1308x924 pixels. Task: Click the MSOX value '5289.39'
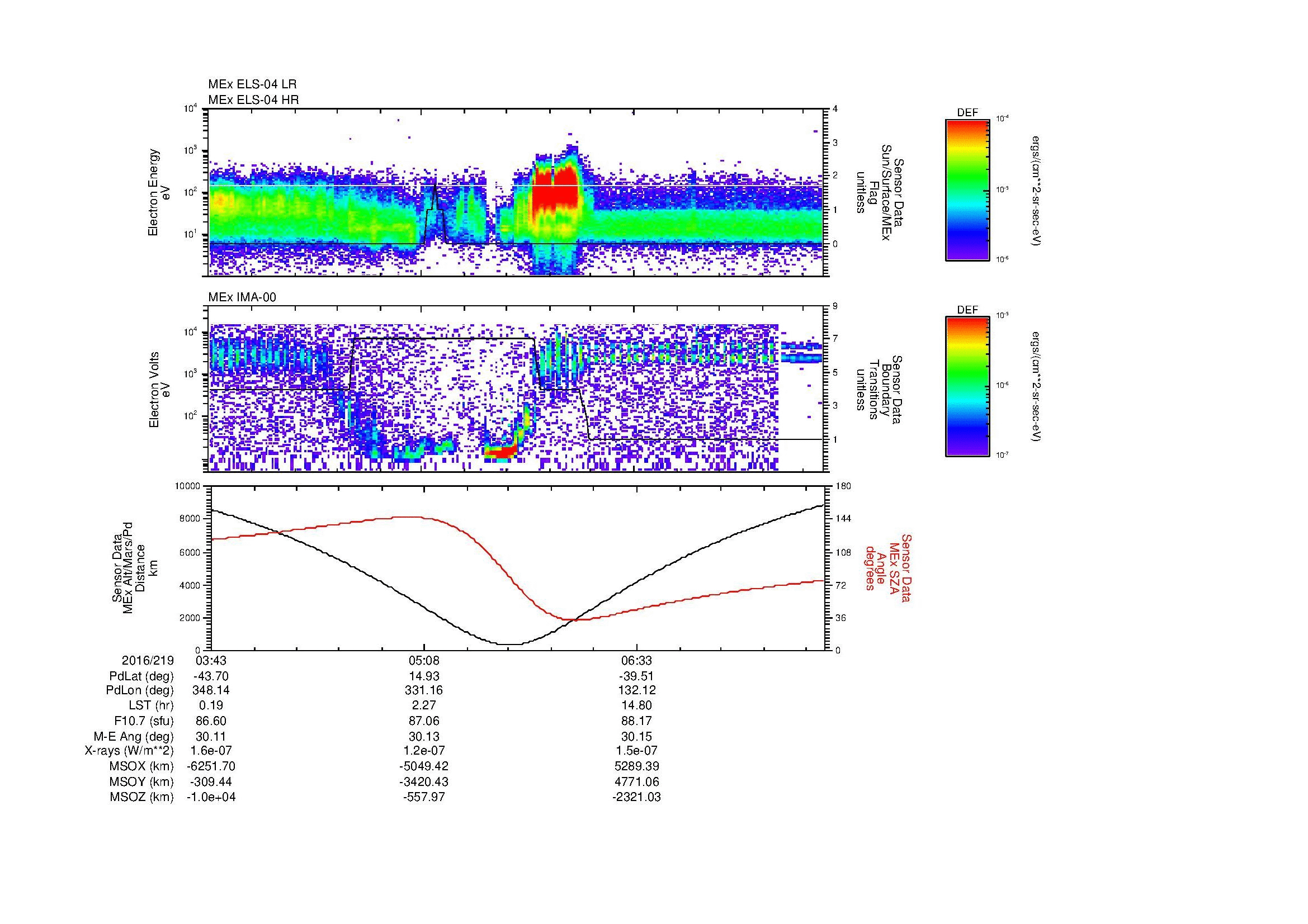(x=636, y=766)
